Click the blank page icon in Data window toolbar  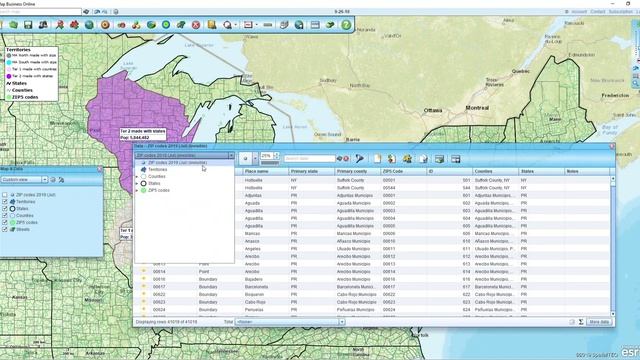(377, 158)
